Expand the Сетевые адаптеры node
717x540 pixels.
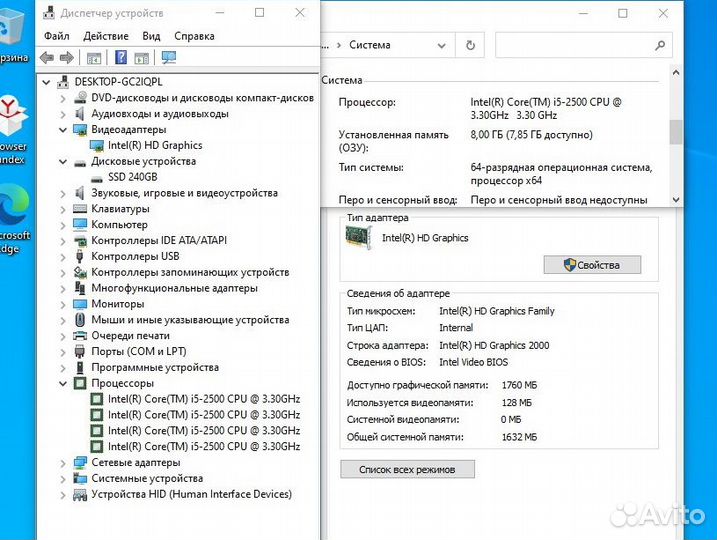click(63, 463)
